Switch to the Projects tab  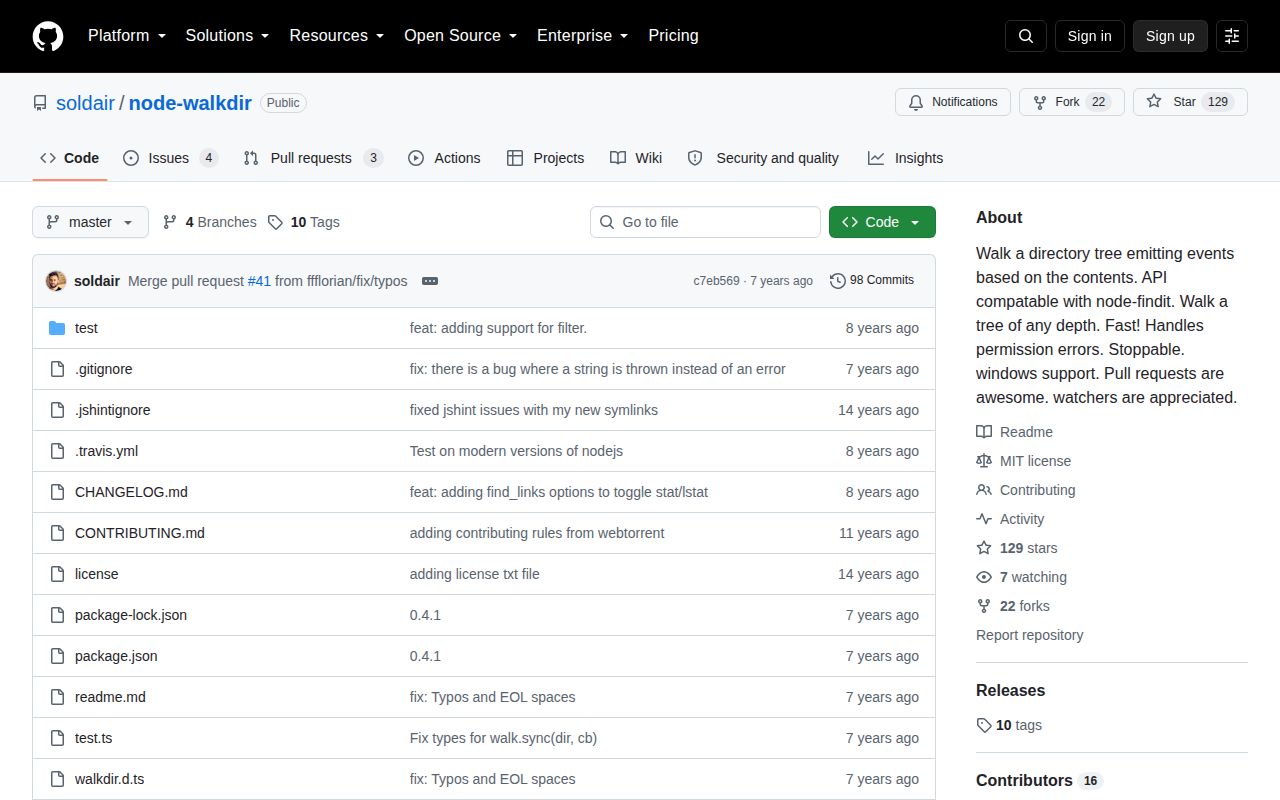pos(545,158)
